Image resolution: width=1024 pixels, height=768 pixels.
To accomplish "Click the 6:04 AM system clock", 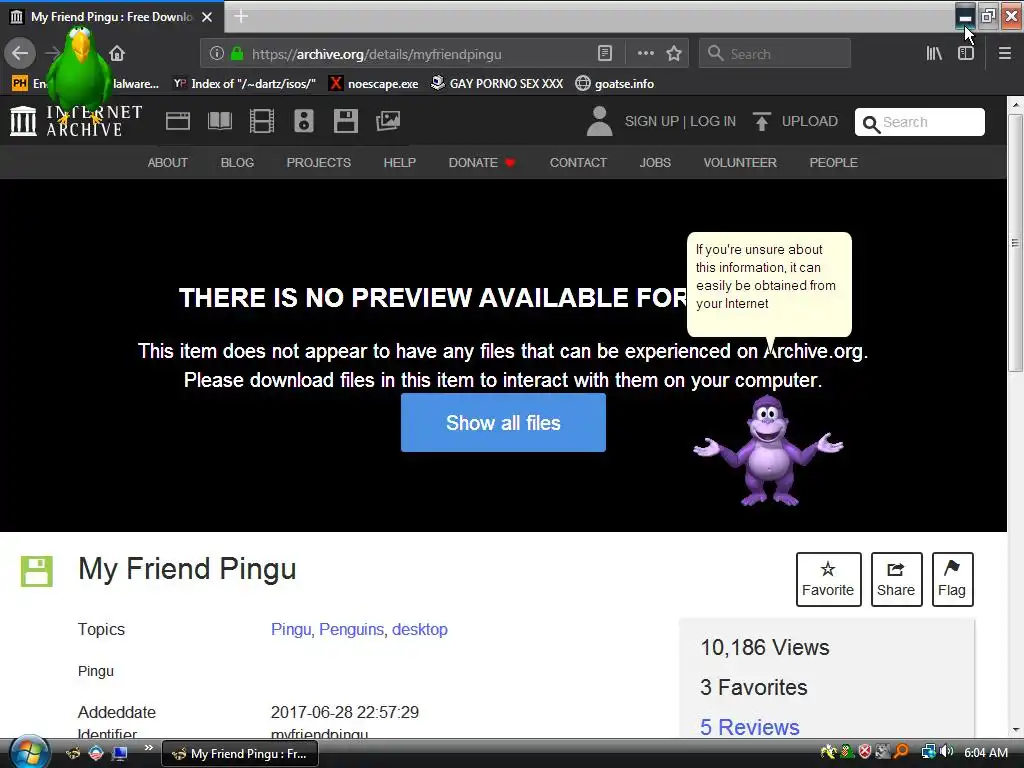I will point(986,753).
